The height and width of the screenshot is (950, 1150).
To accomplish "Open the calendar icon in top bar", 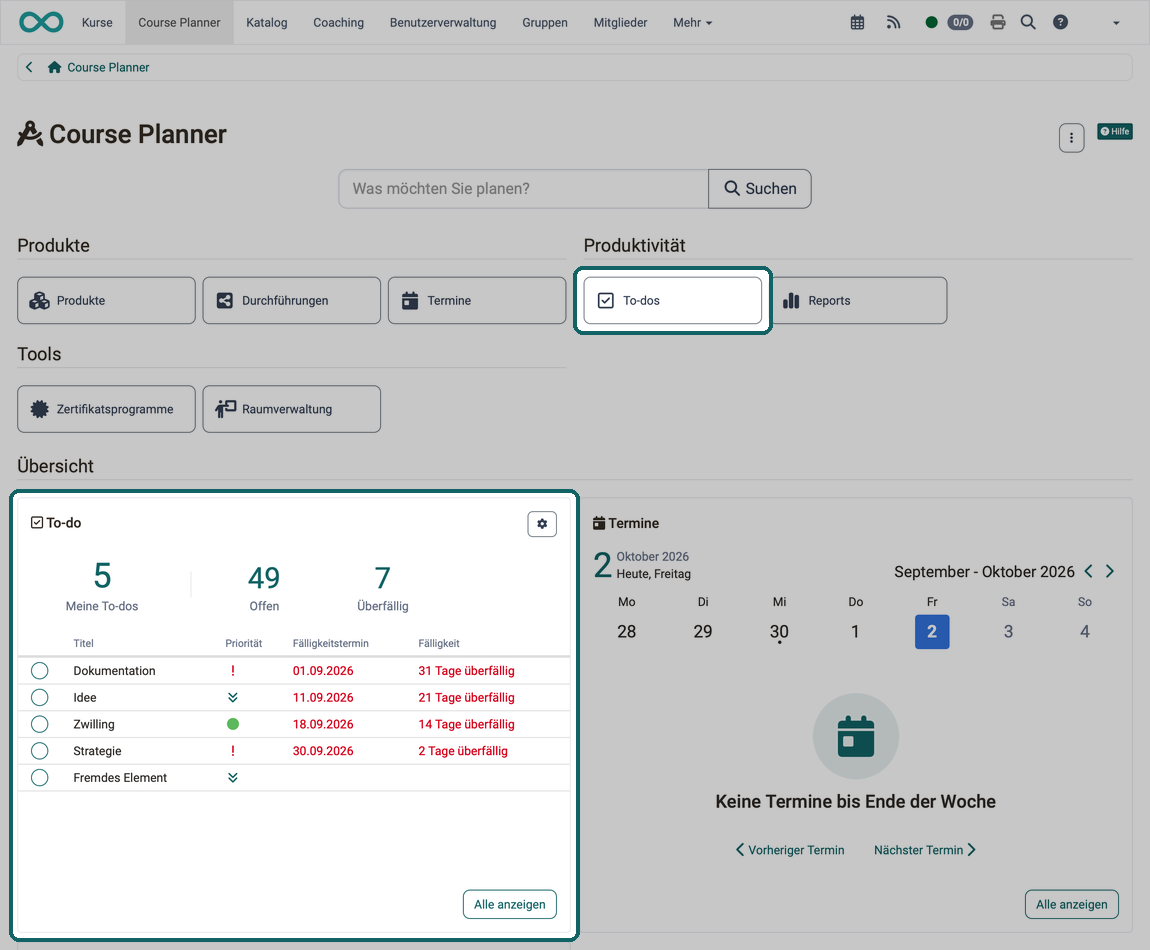I will tap(857, 23).
